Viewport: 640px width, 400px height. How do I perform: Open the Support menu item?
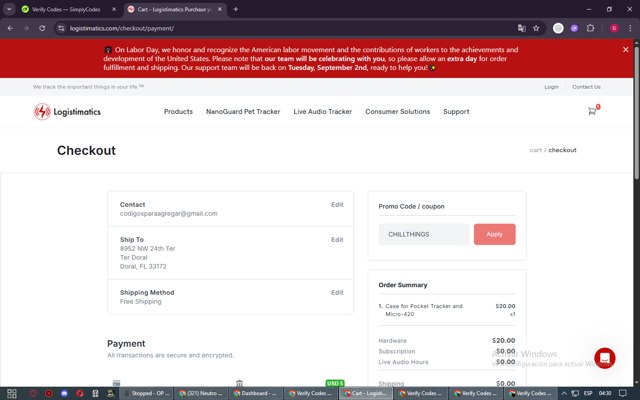point(456,111)
